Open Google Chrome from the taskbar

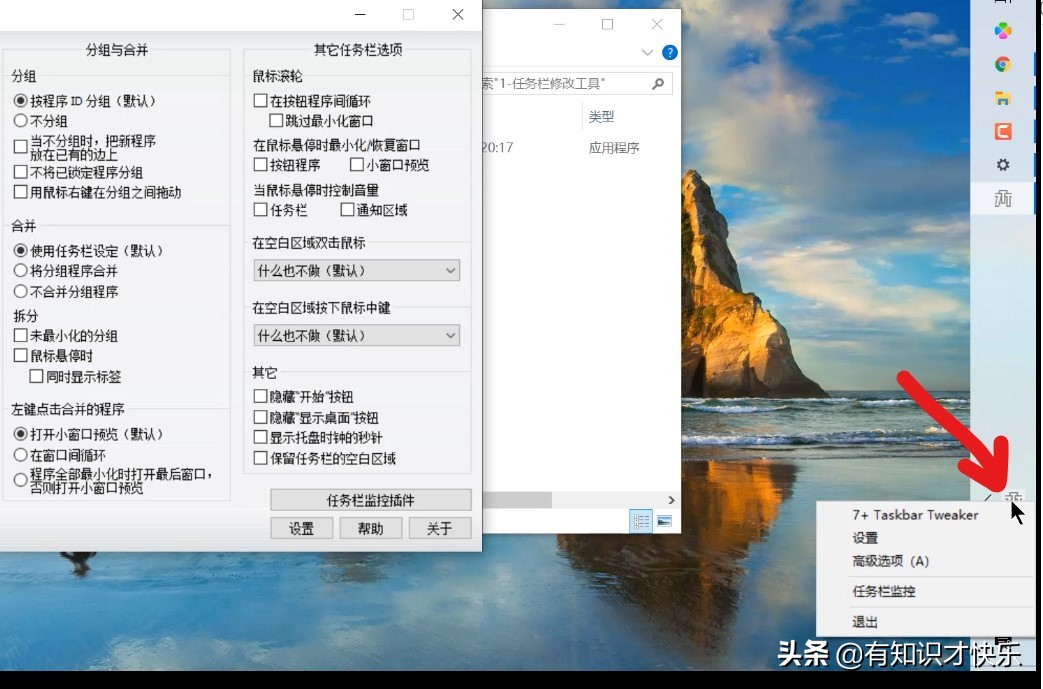coord(1003,63)
